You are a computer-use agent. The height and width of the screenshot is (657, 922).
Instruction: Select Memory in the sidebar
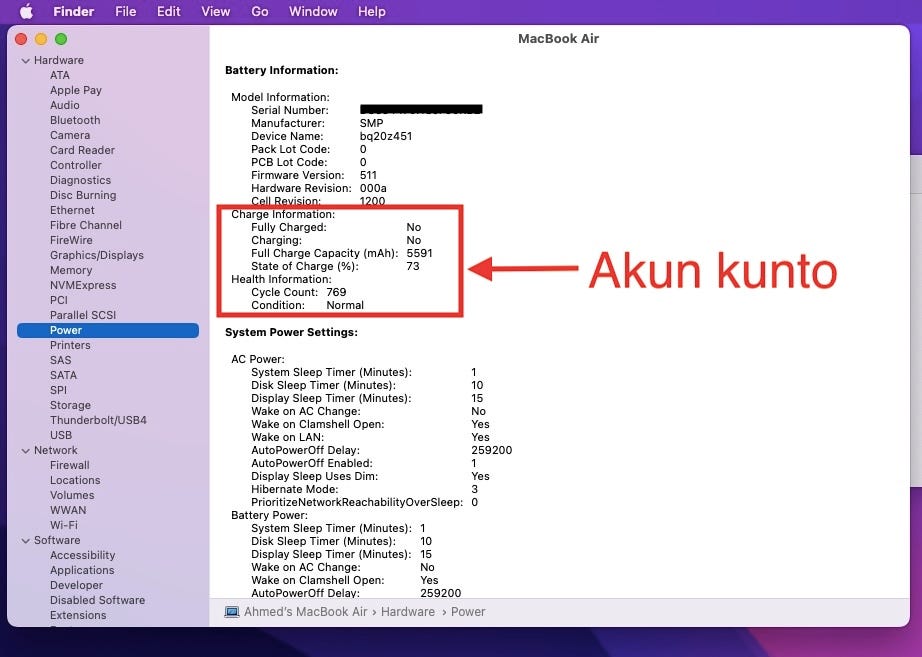pyautogui.click(x=71, y=270)
